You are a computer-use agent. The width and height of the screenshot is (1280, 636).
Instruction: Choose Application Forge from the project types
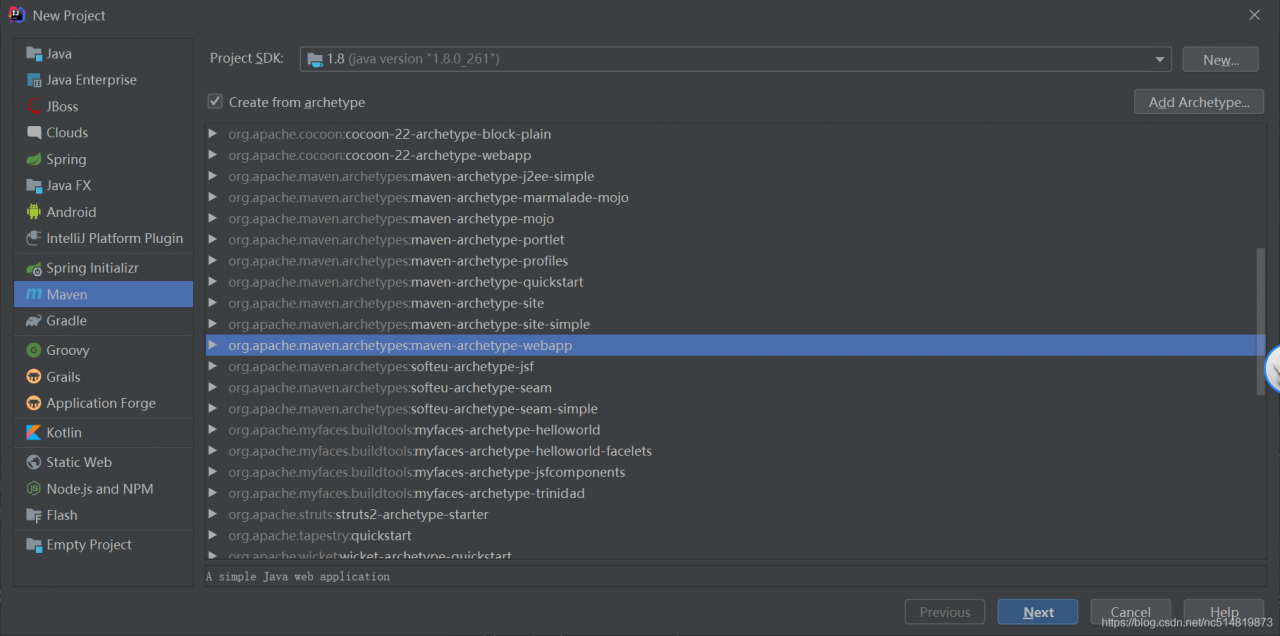[103, 403]
